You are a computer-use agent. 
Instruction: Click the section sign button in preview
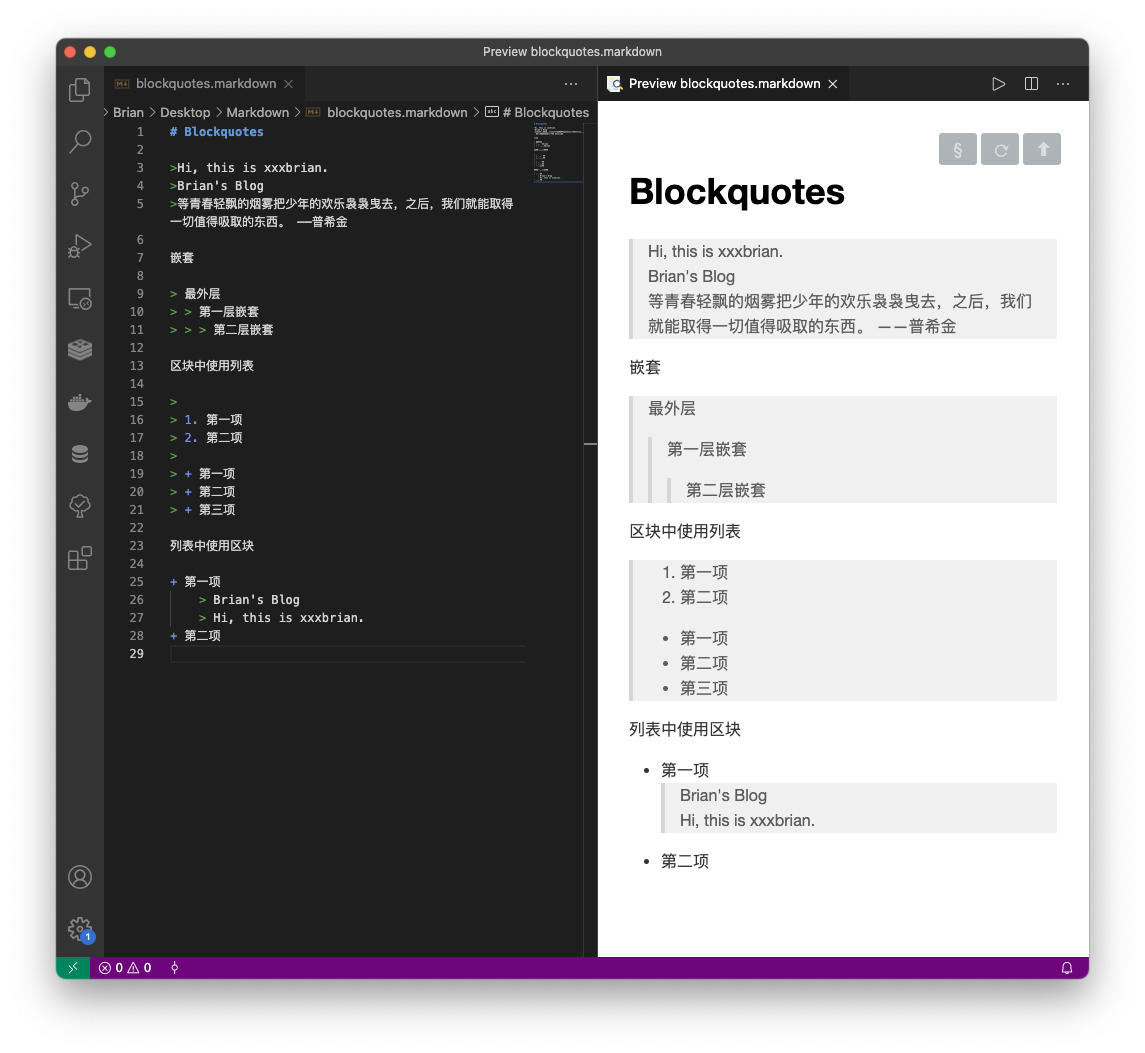click(x=957, y=150)
